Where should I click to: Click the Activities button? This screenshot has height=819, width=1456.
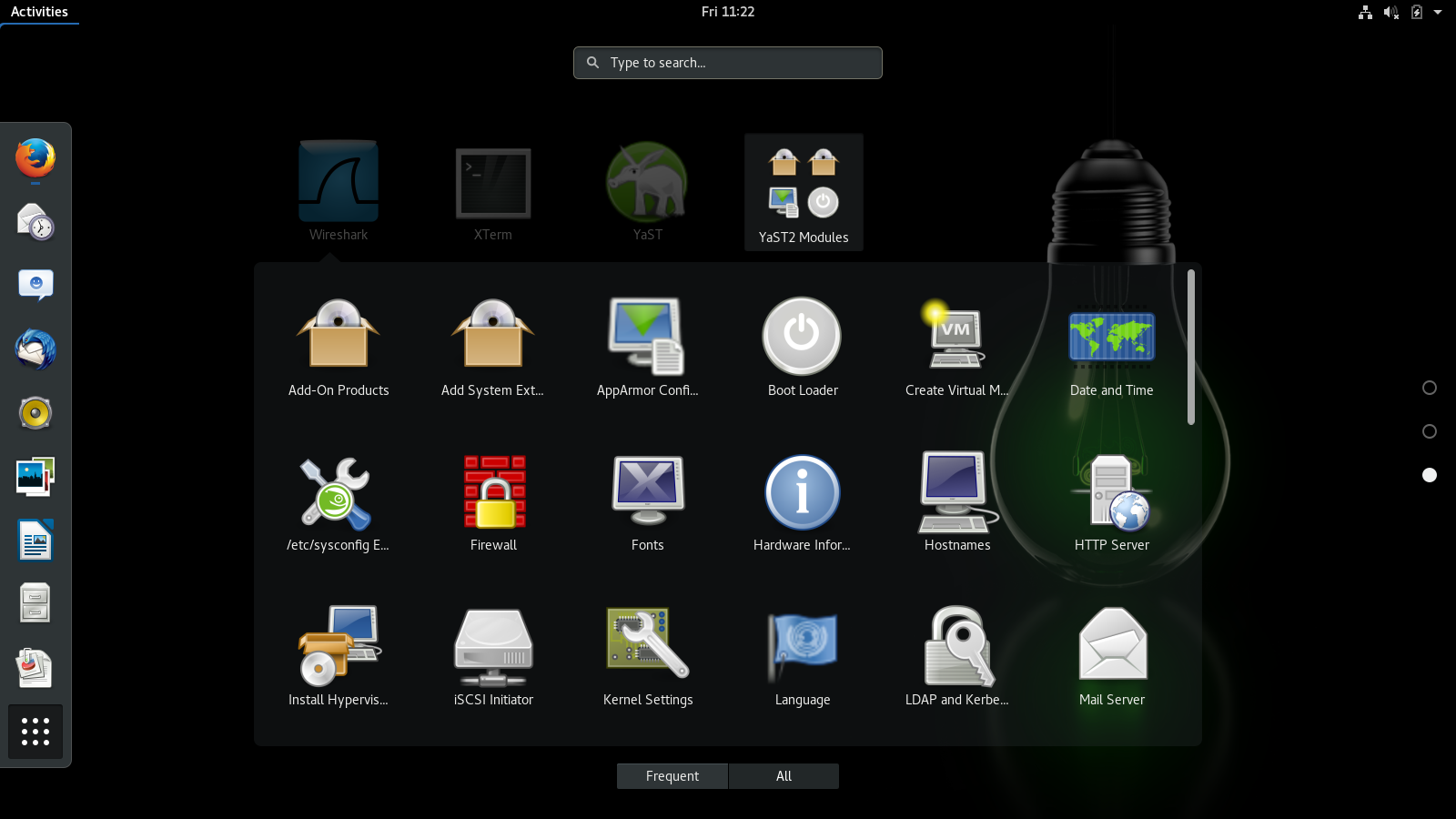tap(39, 12)
